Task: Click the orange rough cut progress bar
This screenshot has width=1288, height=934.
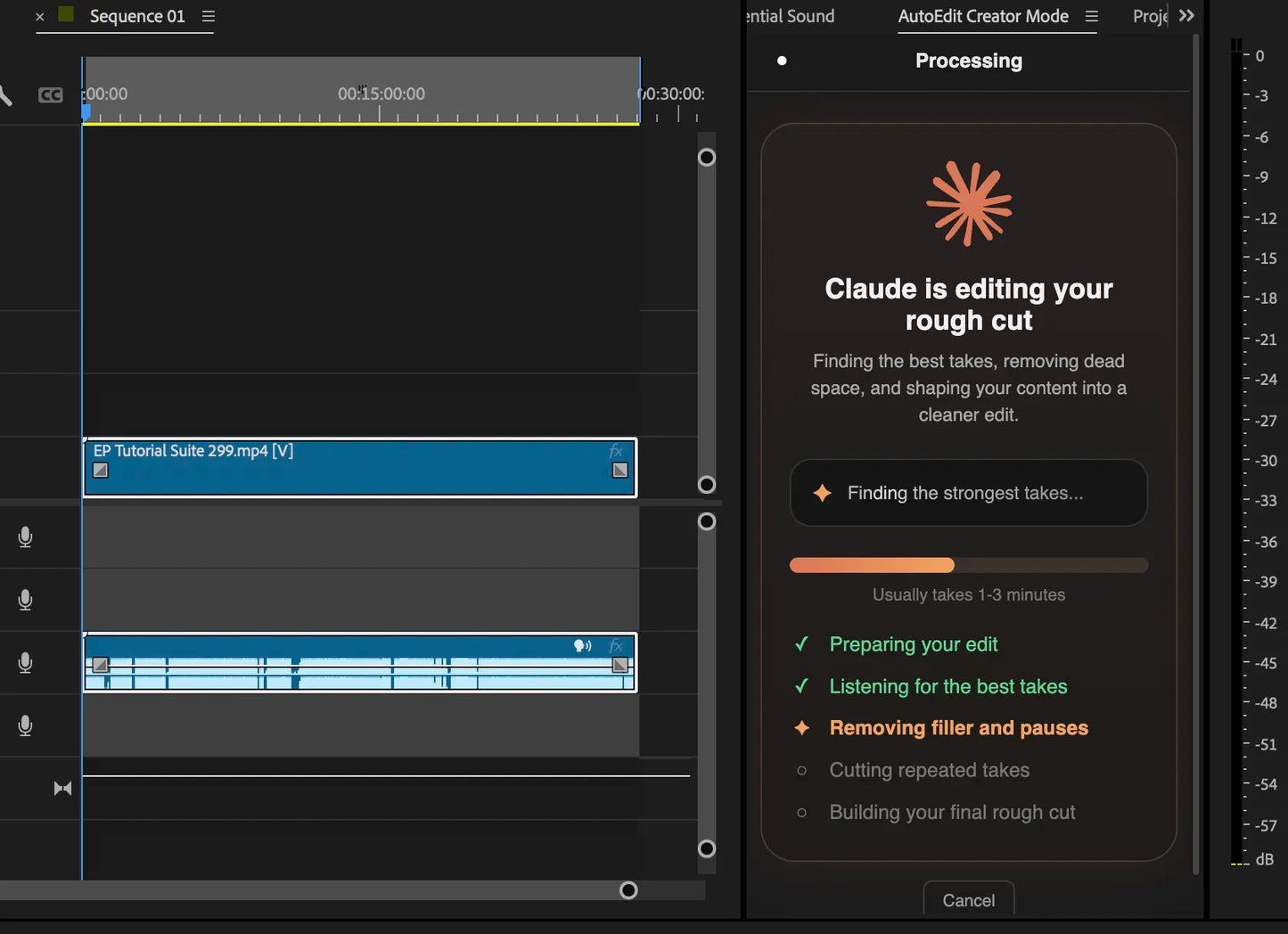Action: click(x=969, y=565)
